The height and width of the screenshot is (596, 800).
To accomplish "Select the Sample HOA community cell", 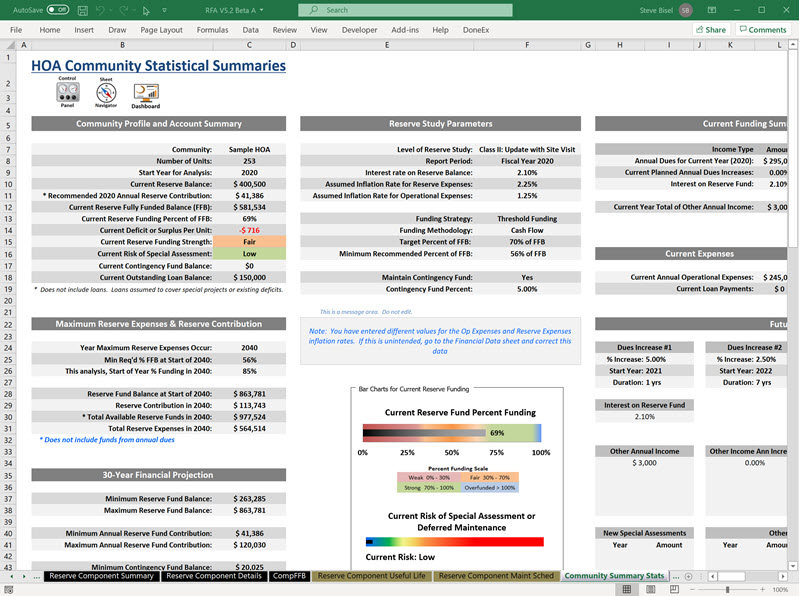I will 249,149.
